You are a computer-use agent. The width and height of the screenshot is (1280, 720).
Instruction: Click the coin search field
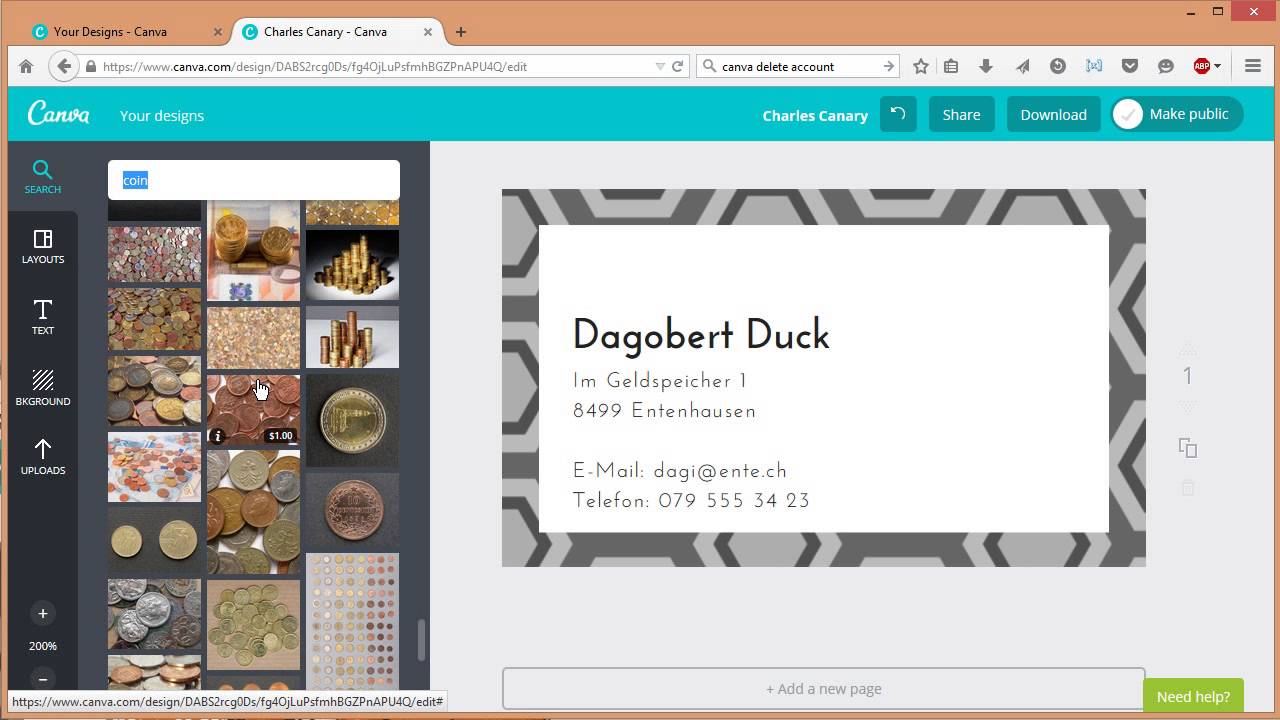click(254, 180)
